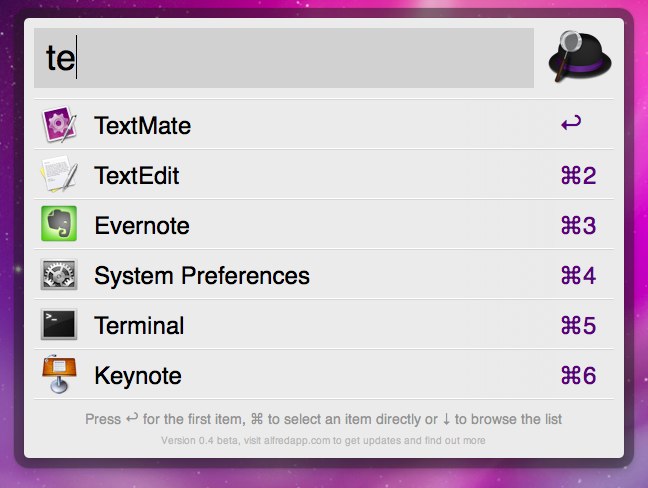Click the ⌘5 shortcut beside Terminal
The height and width of the screenshot is (488, 648).
pos(578,325)
